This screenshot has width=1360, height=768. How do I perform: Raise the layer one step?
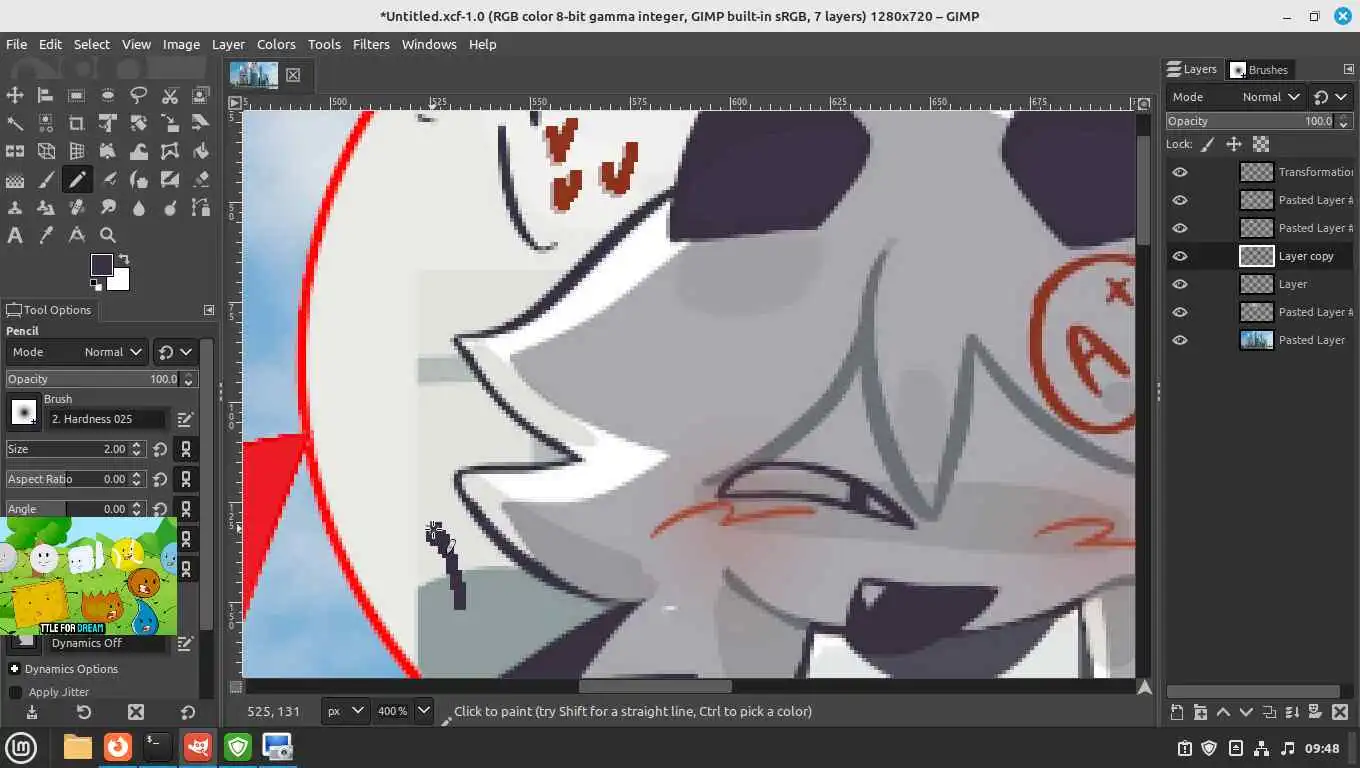(x=1223, y=713)
